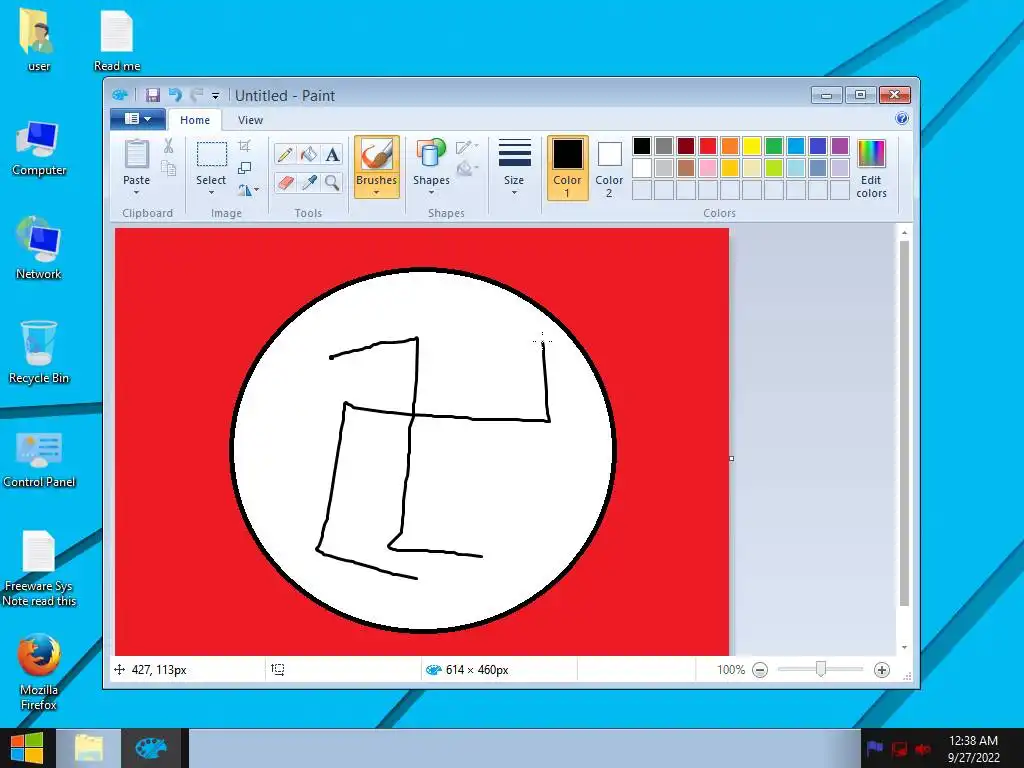The width and height of the screenshot is (1024, 768).
Task: Expand the Brushes dropdown arrow
Action: click(377, 193)
